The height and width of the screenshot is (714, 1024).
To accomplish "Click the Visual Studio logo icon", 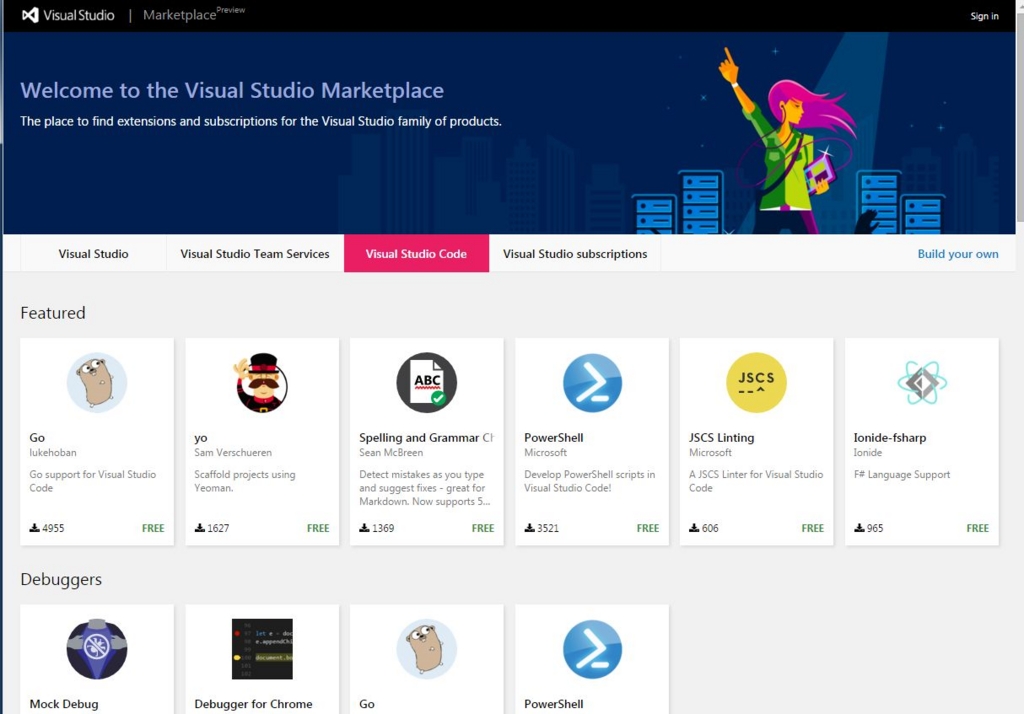I will pos(30,15).
